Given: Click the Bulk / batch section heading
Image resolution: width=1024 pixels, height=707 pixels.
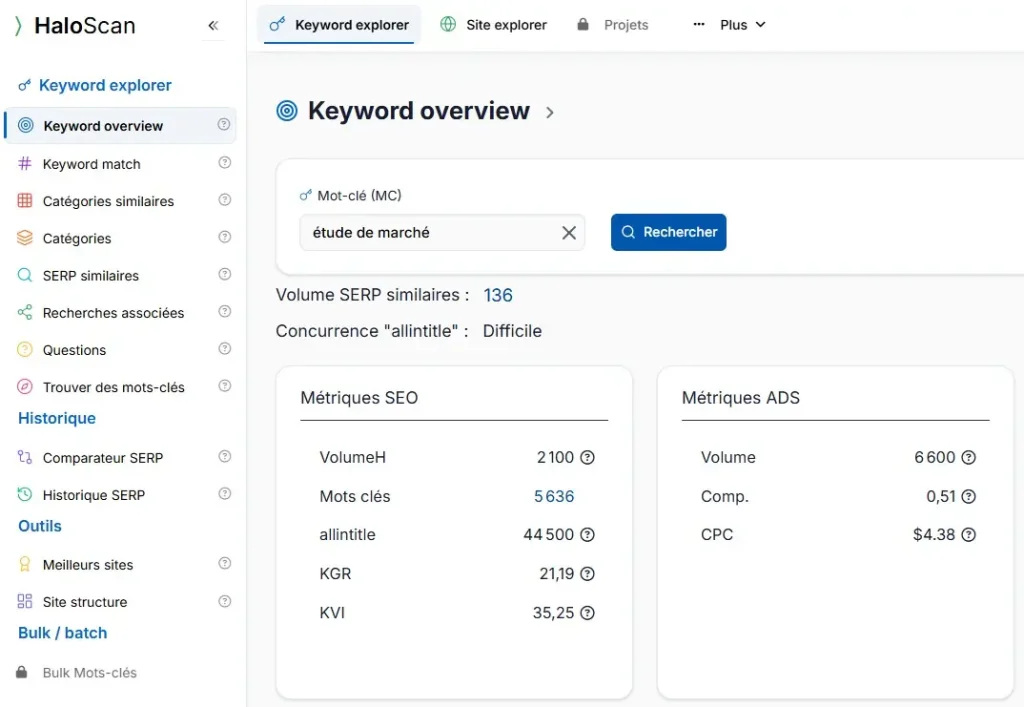Looking at the screenshot, I should 63,633.
